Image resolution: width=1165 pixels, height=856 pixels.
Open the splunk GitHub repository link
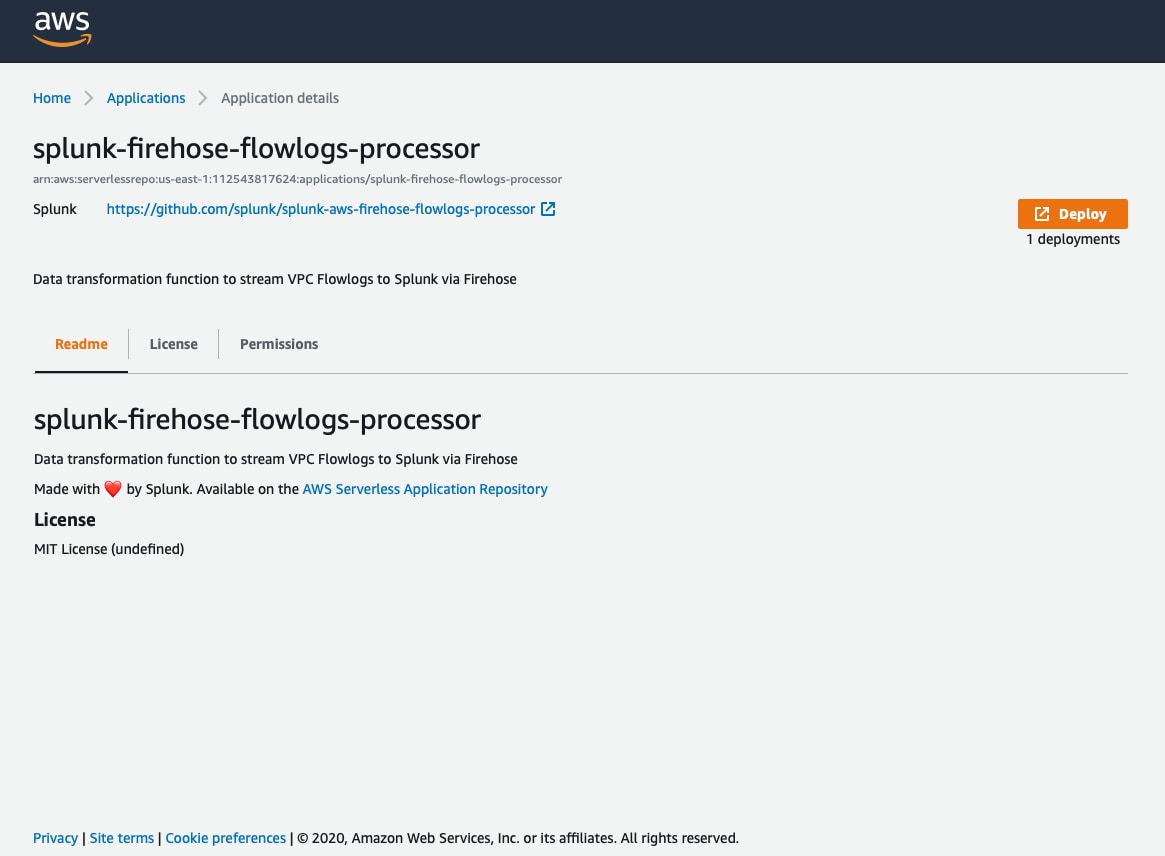(320, 209)
